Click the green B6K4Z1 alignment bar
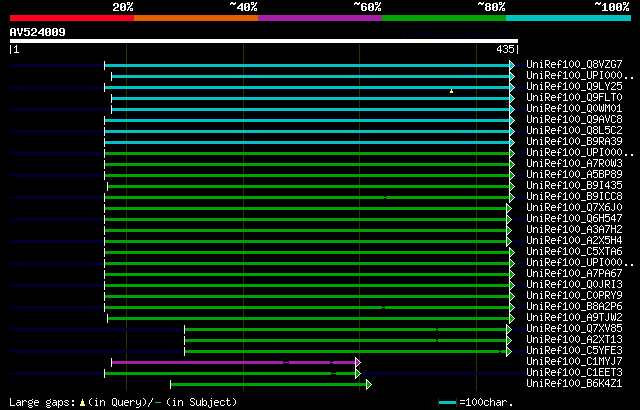The image size is (640, 410). point(269,385)
